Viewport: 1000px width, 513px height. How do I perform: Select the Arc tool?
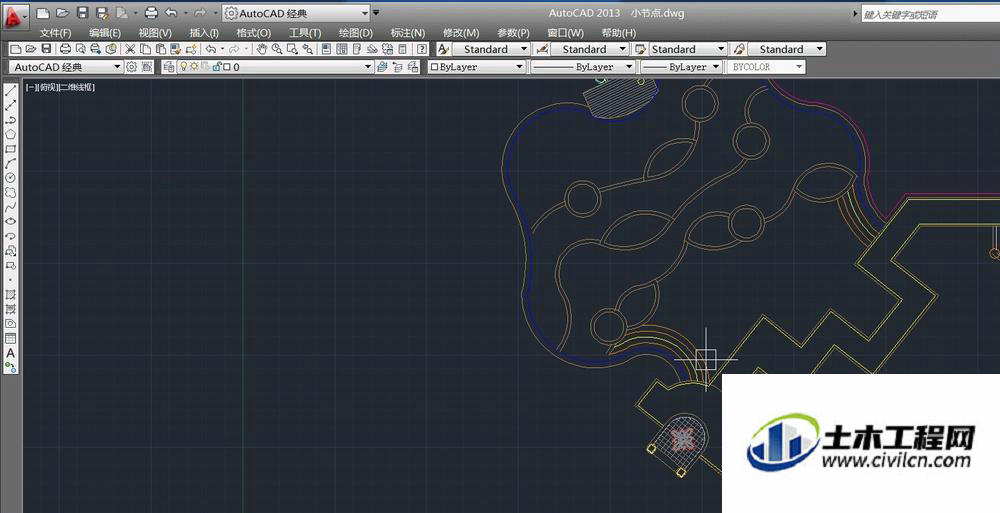click(11, 163)
